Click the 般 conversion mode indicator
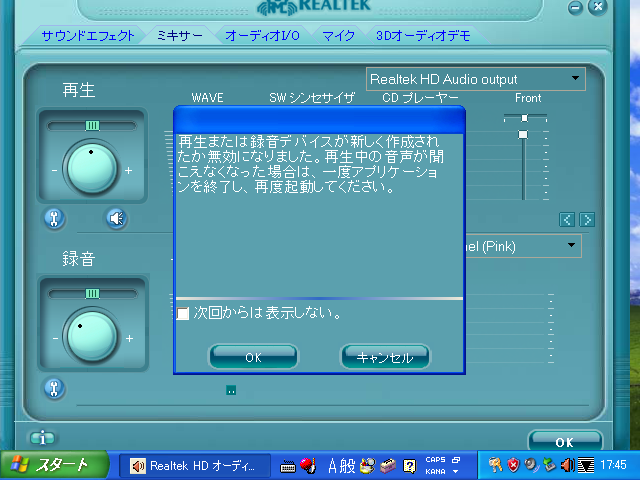The height and width of the screenshot is (480, 640). coord(347,466)
